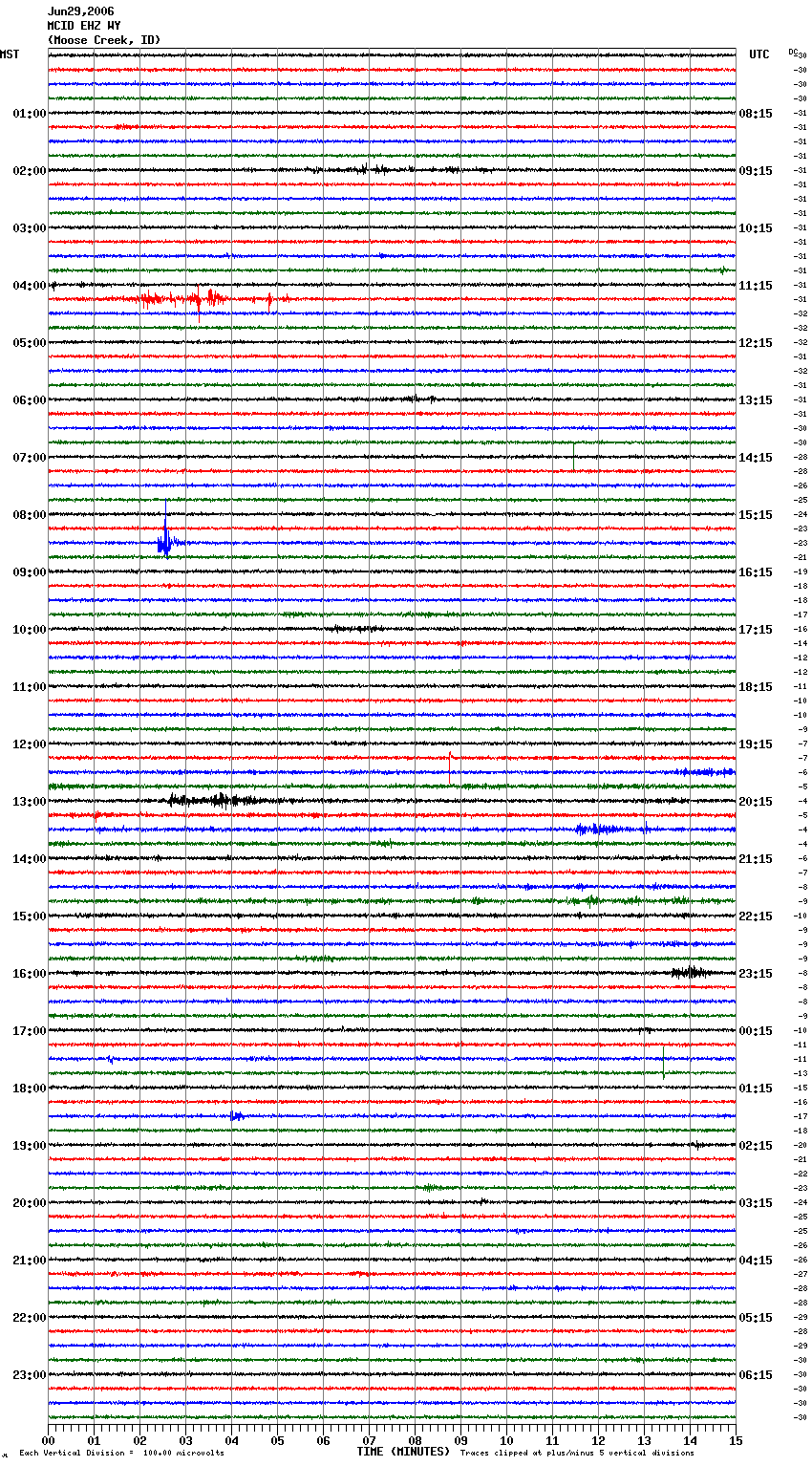The width and height of the screenshot is (812, 1466).
Task: Click the 08 minute axis tick label
Action: point(415,1440)
